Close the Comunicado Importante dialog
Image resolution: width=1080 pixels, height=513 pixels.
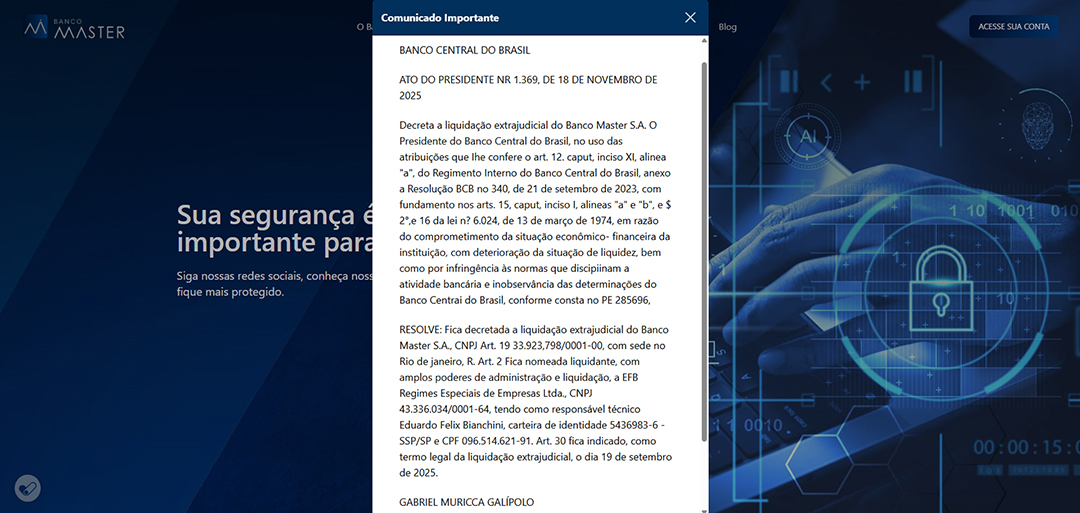click(x=690, y=18)
